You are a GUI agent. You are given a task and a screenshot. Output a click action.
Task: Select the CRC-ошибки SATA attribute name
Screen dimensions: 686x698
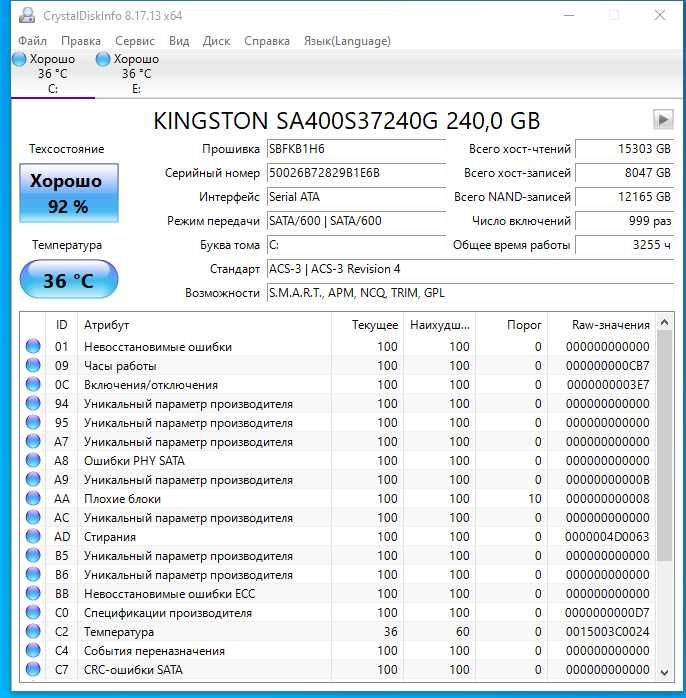pos(133,670)
